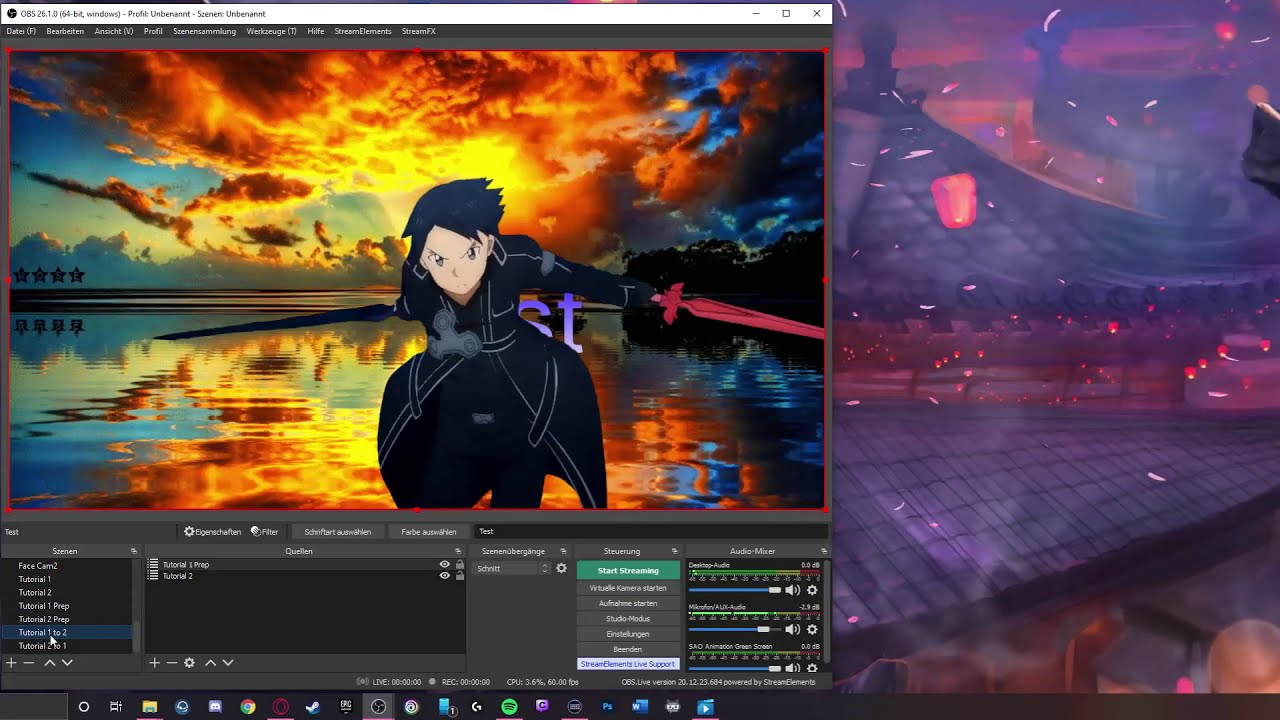
Task: Move the selected scene up
Action: 49,663
